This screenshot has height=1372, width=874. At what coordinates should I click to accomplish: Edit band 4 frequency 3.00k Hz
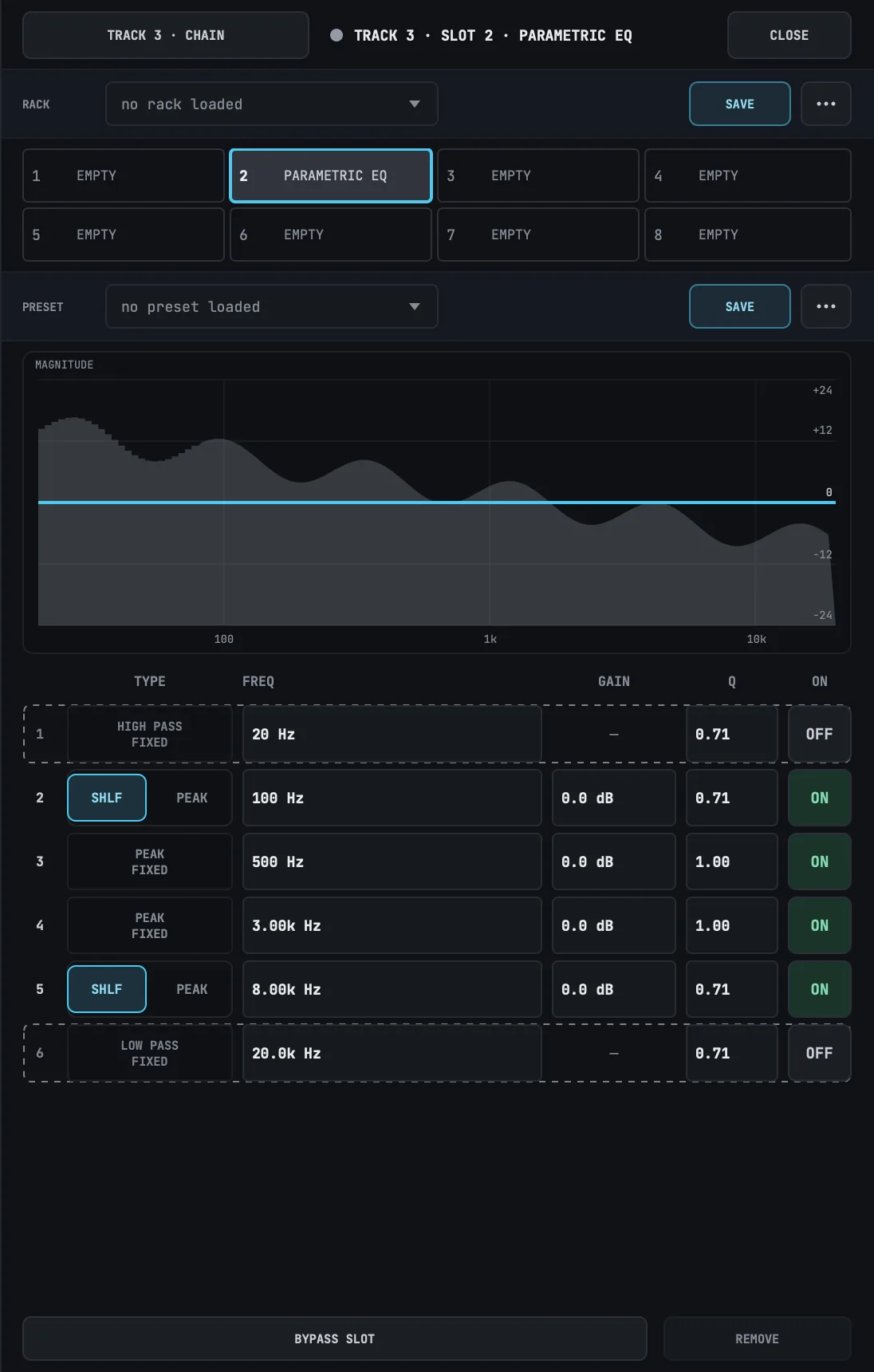[392, 925]
